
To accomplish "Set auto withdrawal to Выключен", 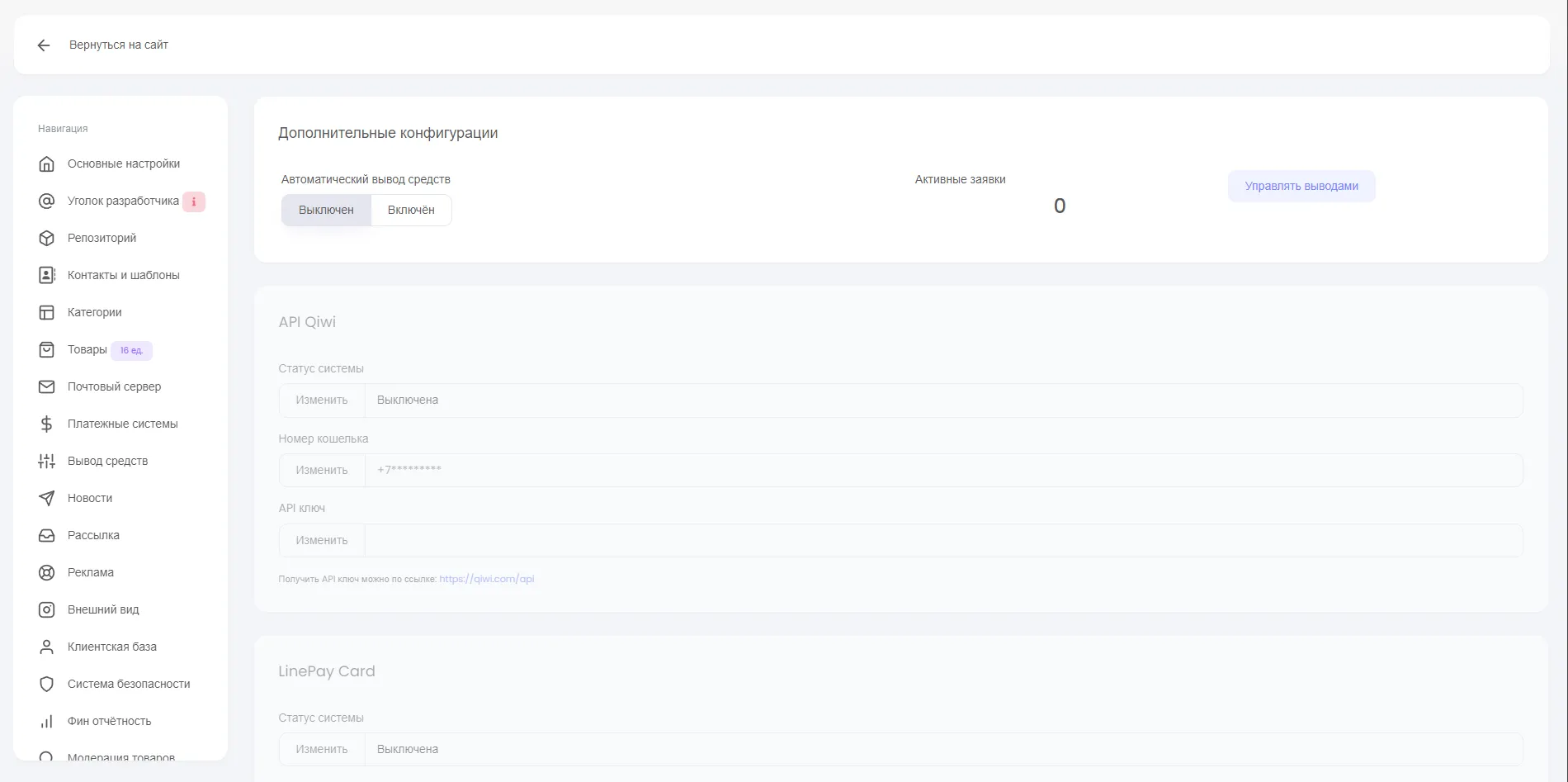I will pos(326,210).
